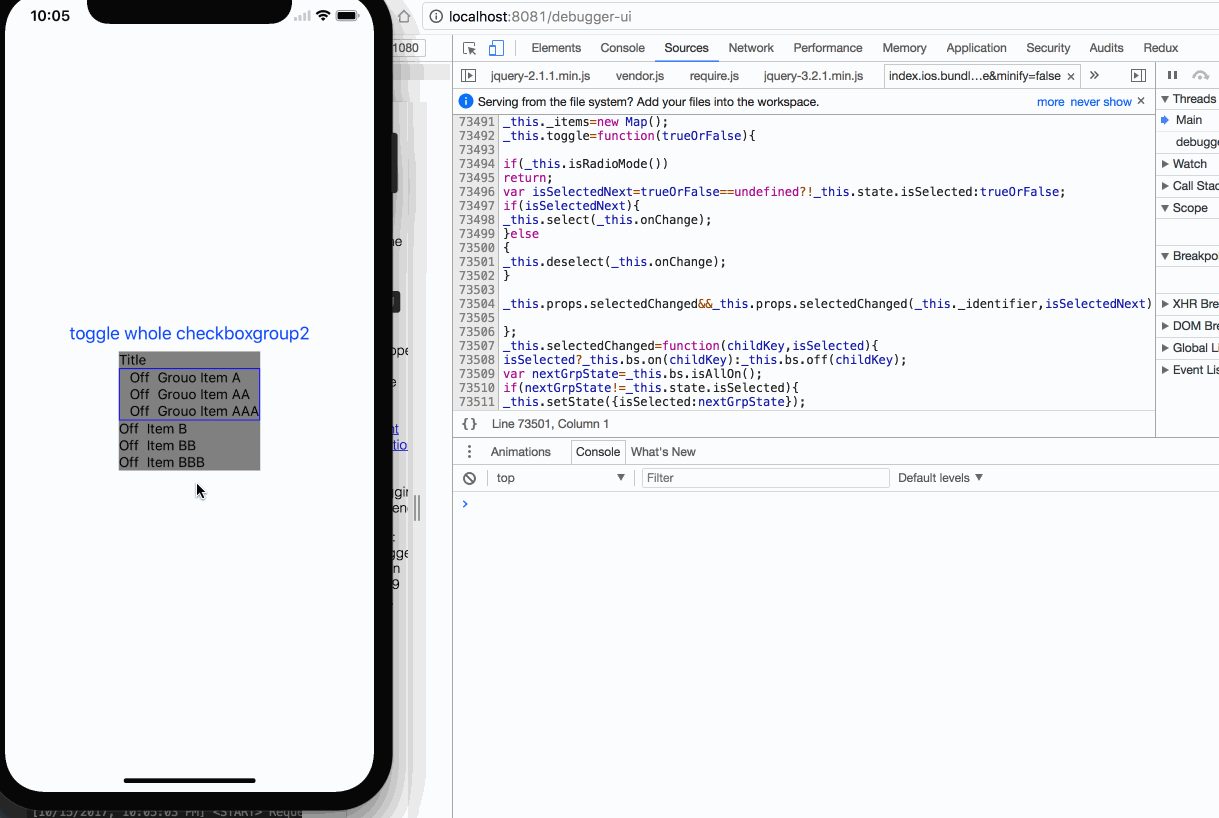This screenshot has height=818, width=1219.
Task: Collapse the Breakpoints section
Action: (1188, 256)
